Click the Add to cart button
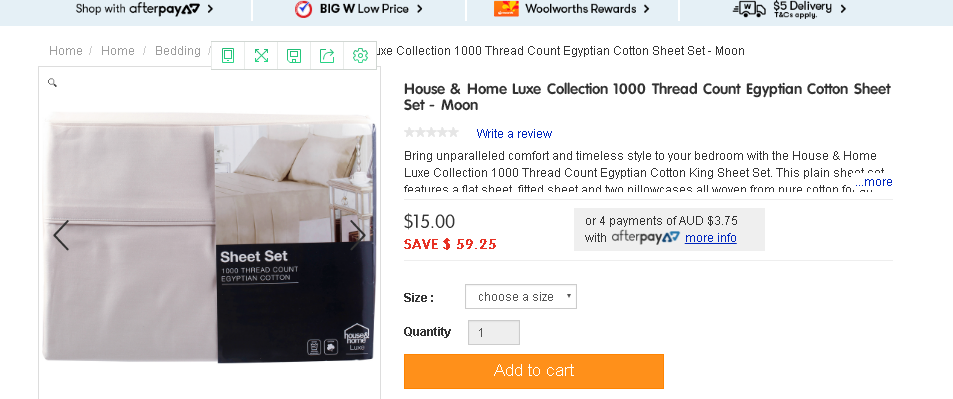 pyautogui.click(x=534, y=371)
